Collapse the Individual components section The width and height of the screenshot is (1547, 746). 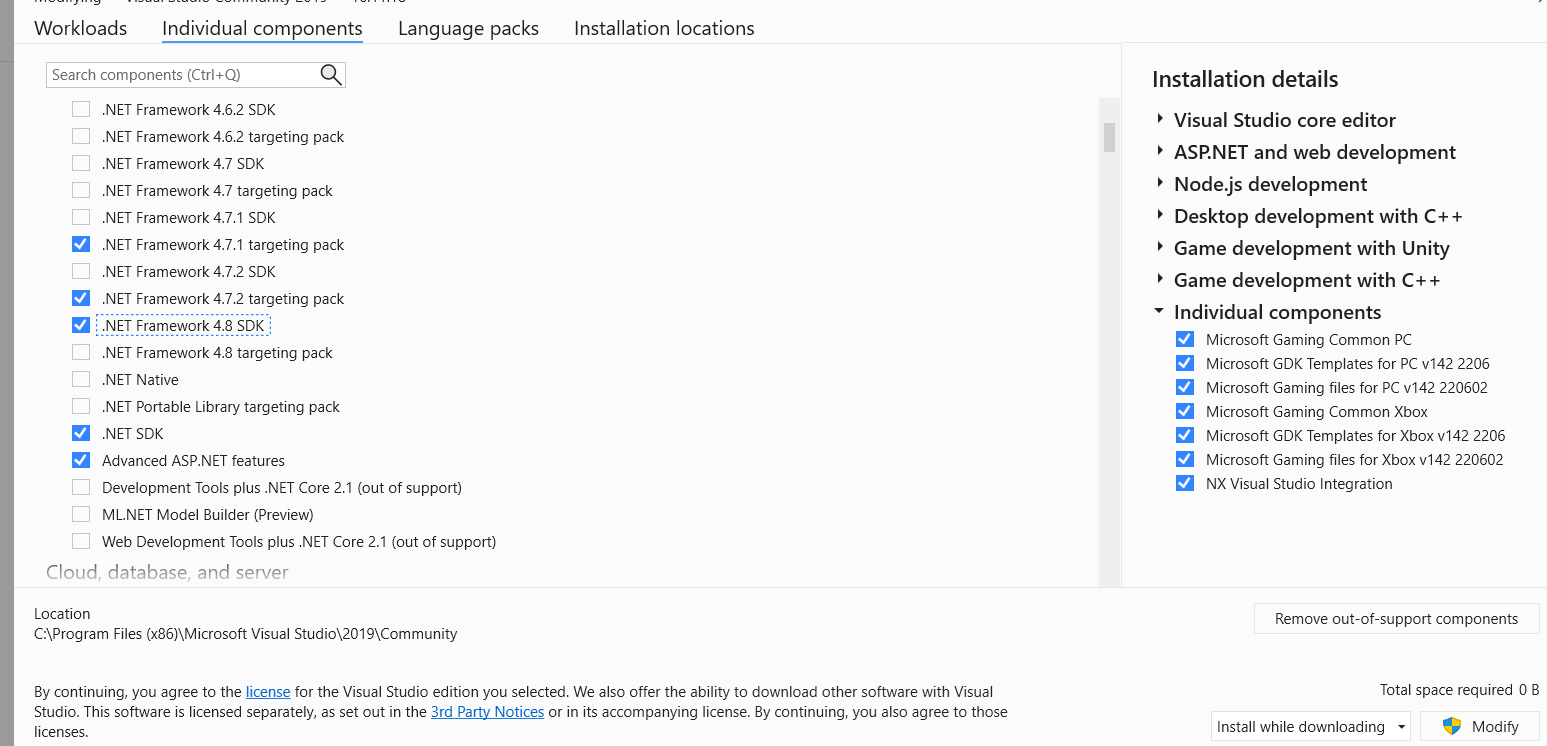click(1159, 311)
